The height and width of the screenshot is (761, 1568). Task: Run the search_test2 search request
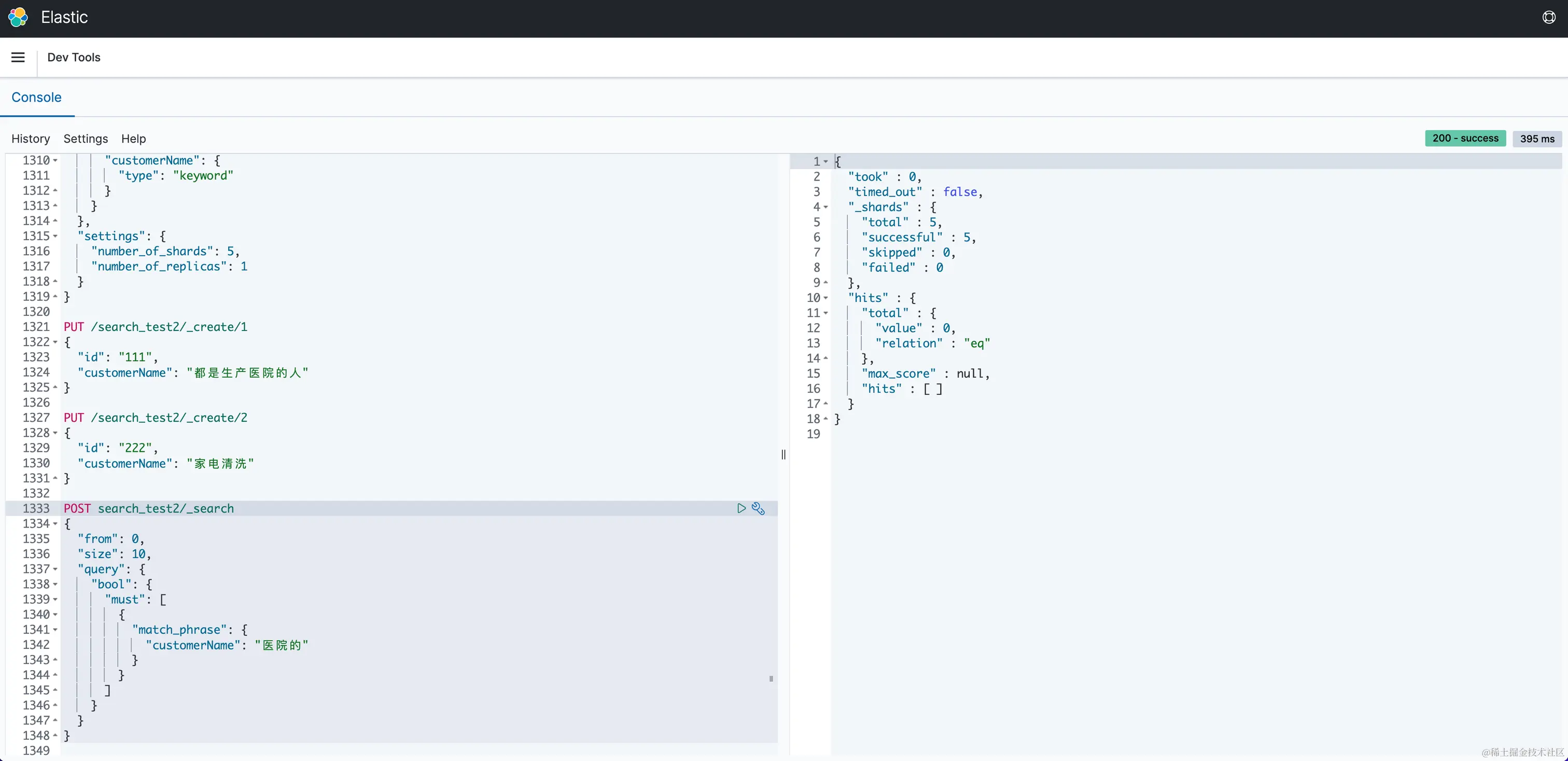click(741, 508)
